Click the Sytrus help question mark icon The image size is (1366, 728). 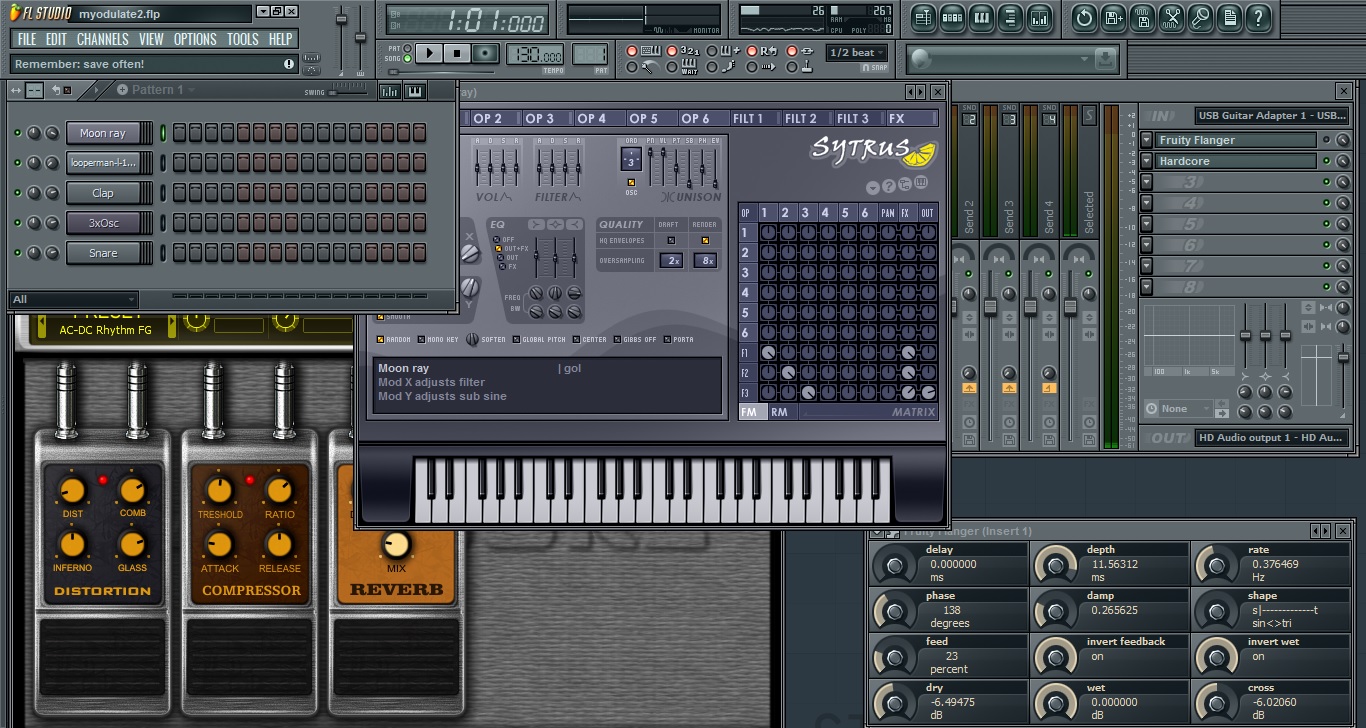(889, 186)
